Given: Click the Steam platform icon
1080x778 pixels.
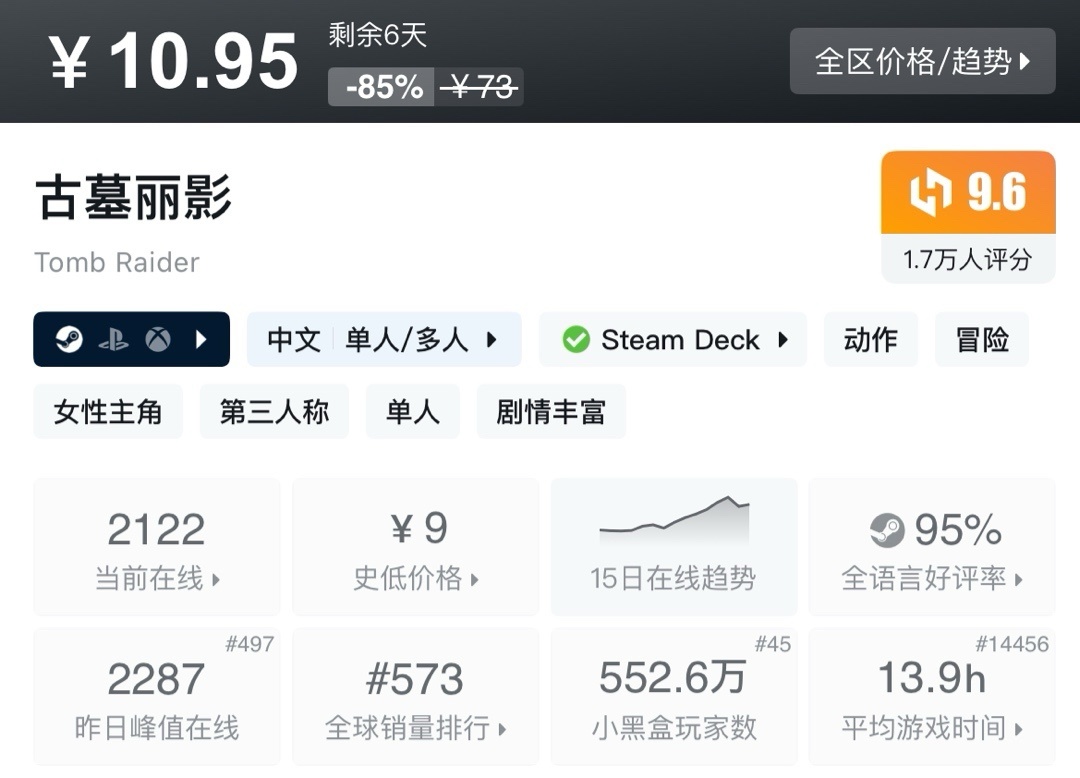Looking at the screenshot, I should (69, 340).
